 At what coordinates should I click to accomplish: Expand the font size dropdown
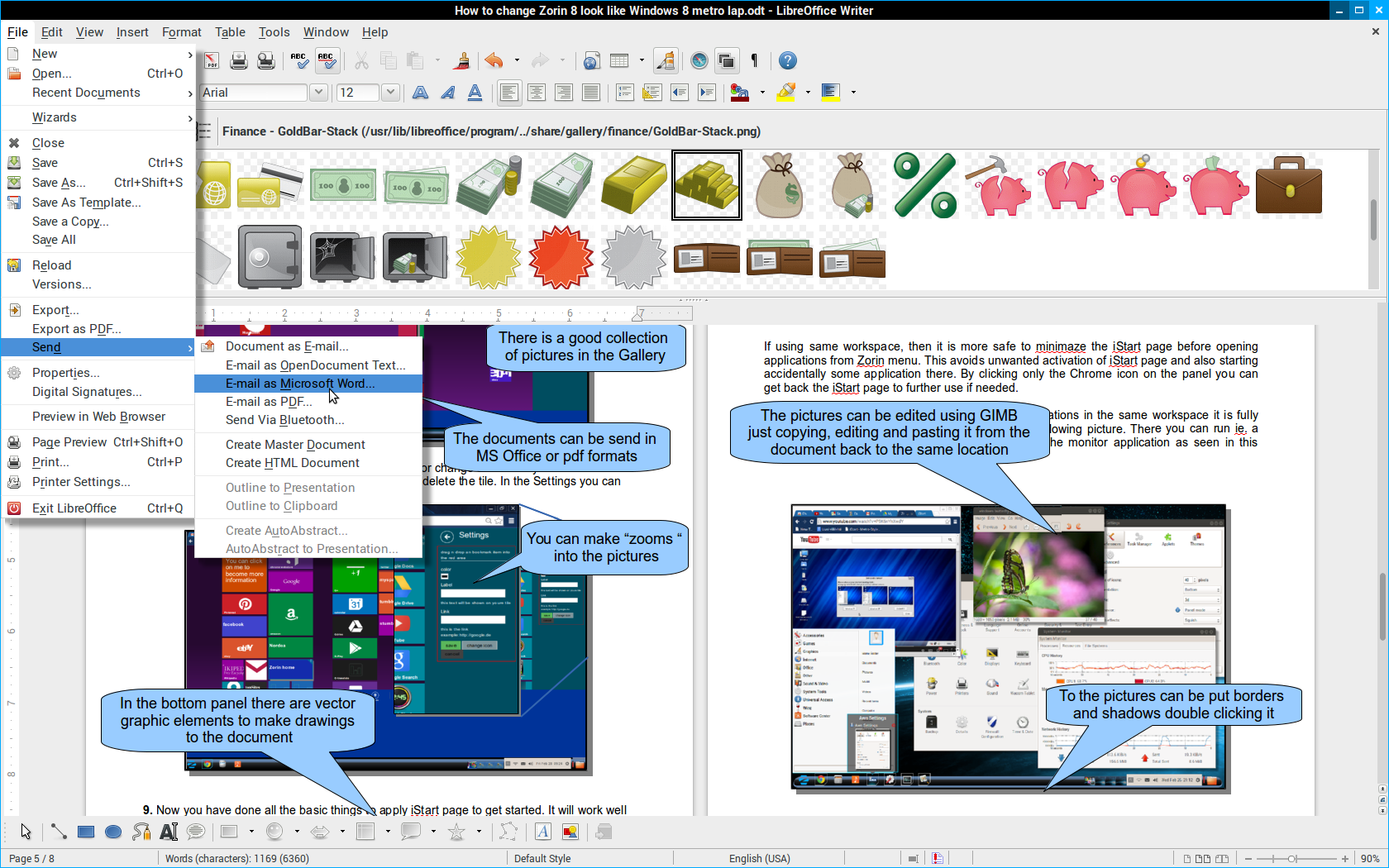tap(390, 93)
